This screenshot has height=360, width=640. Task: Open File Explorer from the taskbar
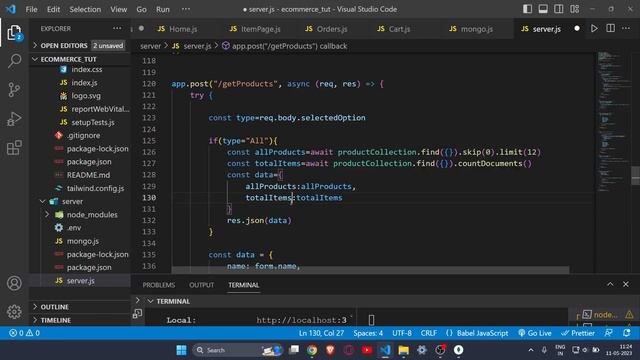(x=404, y=350)
